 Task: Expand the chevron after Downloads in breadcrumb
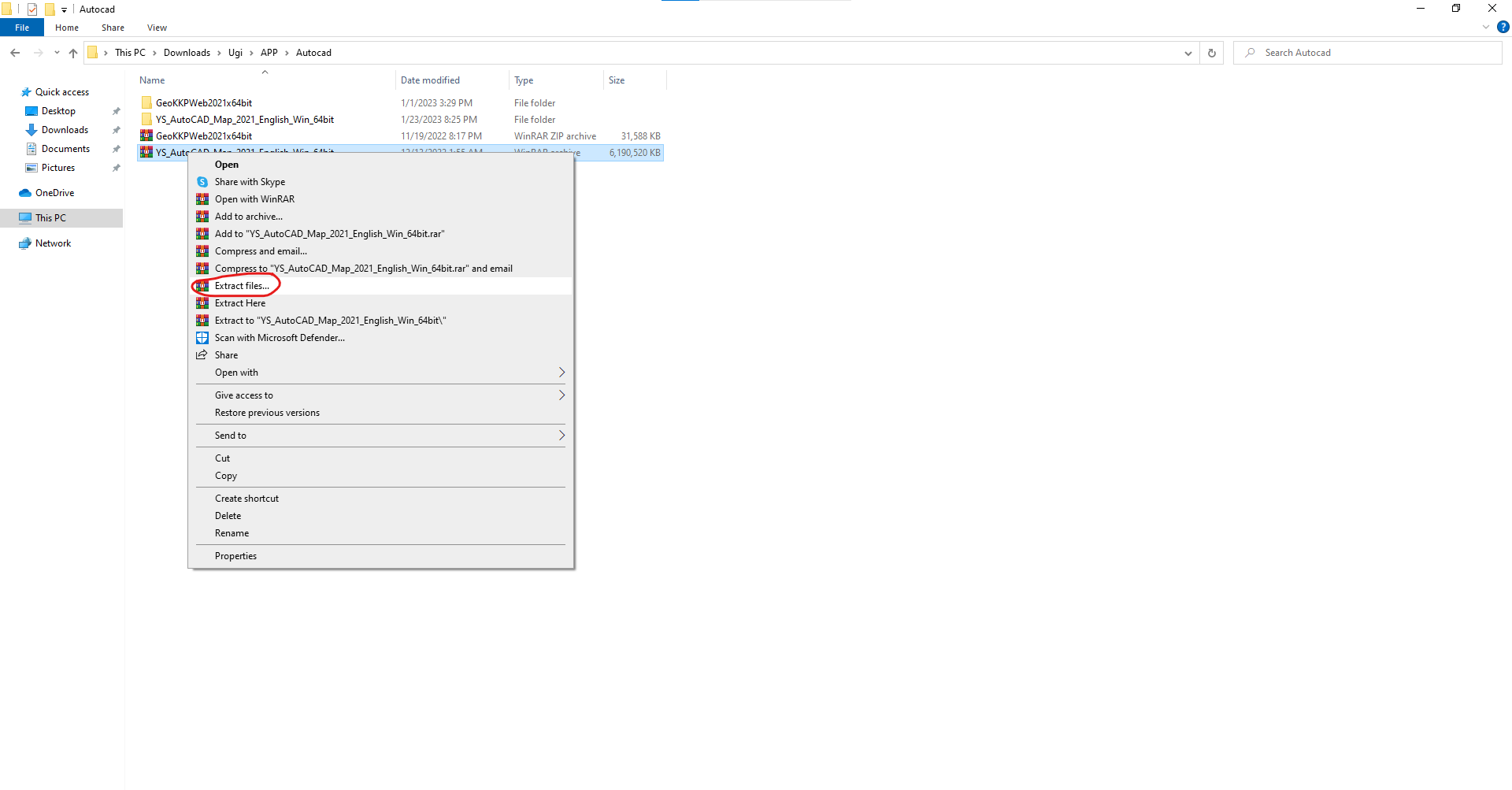tap(219, 53)
